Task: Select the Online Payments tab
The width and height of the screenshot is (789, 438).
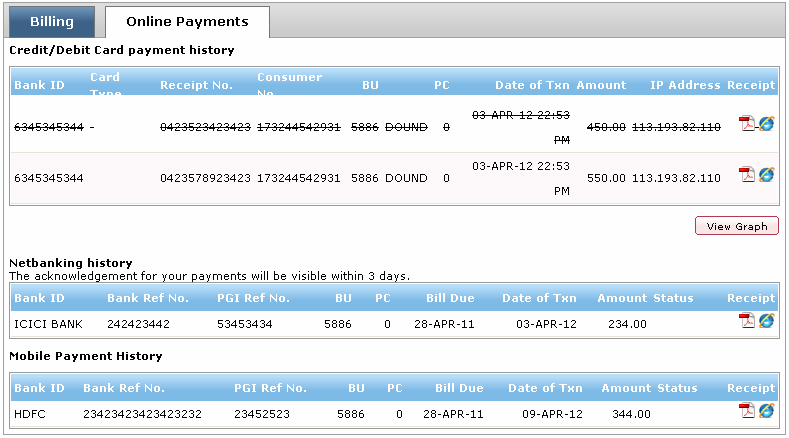Action: point(187,21)
